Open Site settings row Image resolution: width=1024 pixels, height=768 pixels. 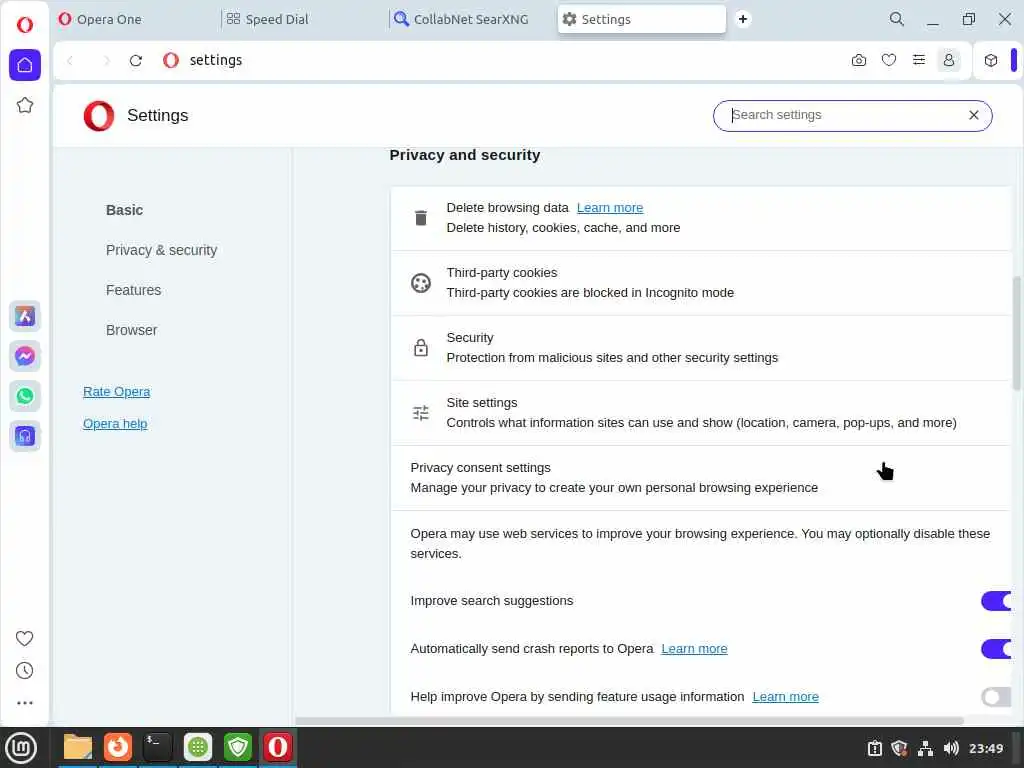tap(701, 413)
